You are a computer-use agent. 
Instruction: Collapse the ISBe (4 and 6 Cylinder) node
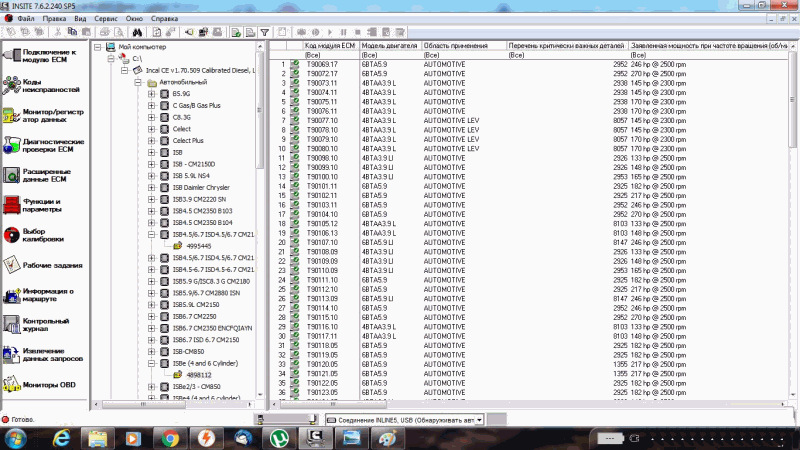152,364
